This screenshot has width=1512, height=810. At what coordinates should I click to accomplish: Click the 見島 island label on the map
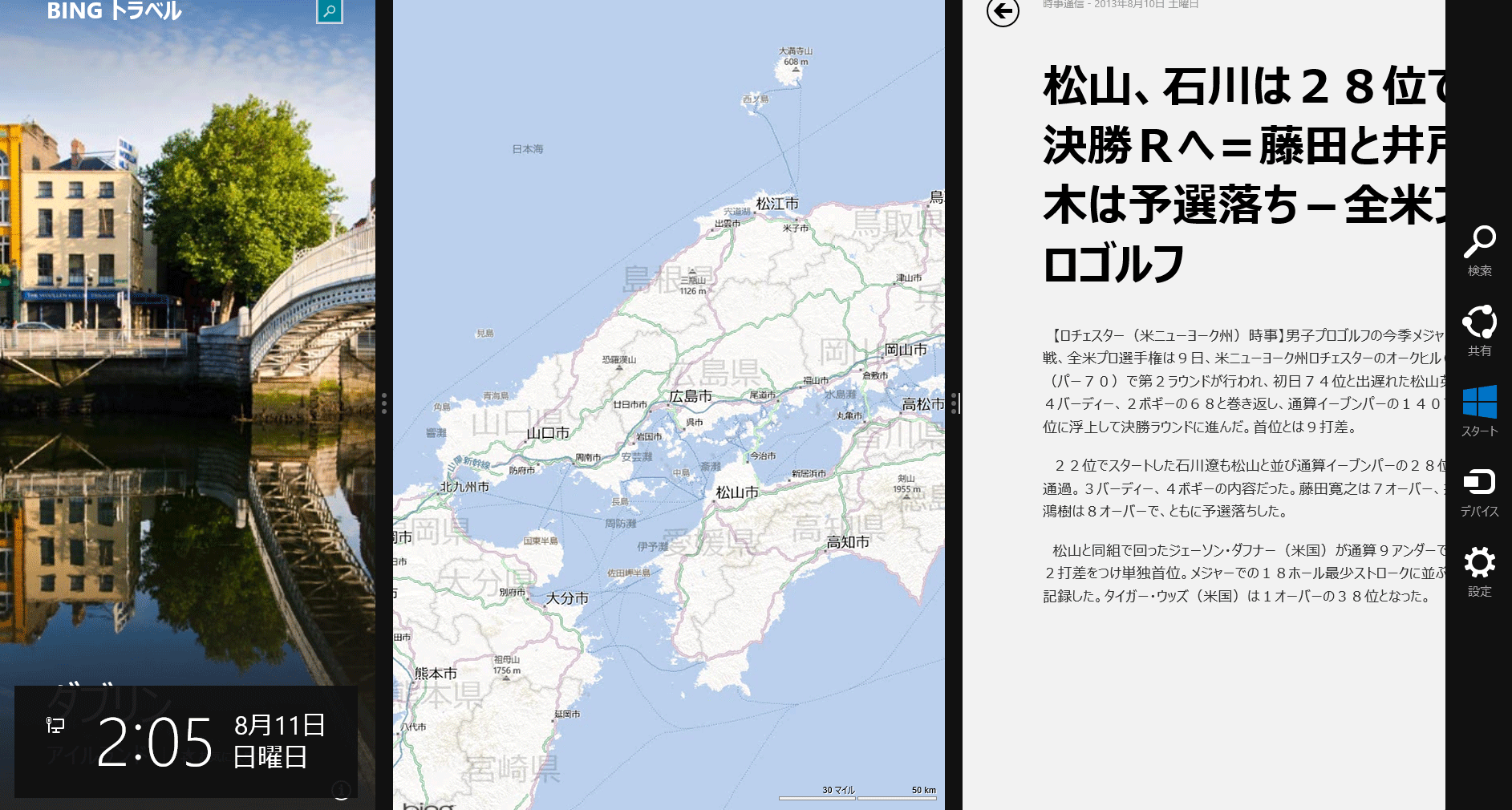pos(485,334)
